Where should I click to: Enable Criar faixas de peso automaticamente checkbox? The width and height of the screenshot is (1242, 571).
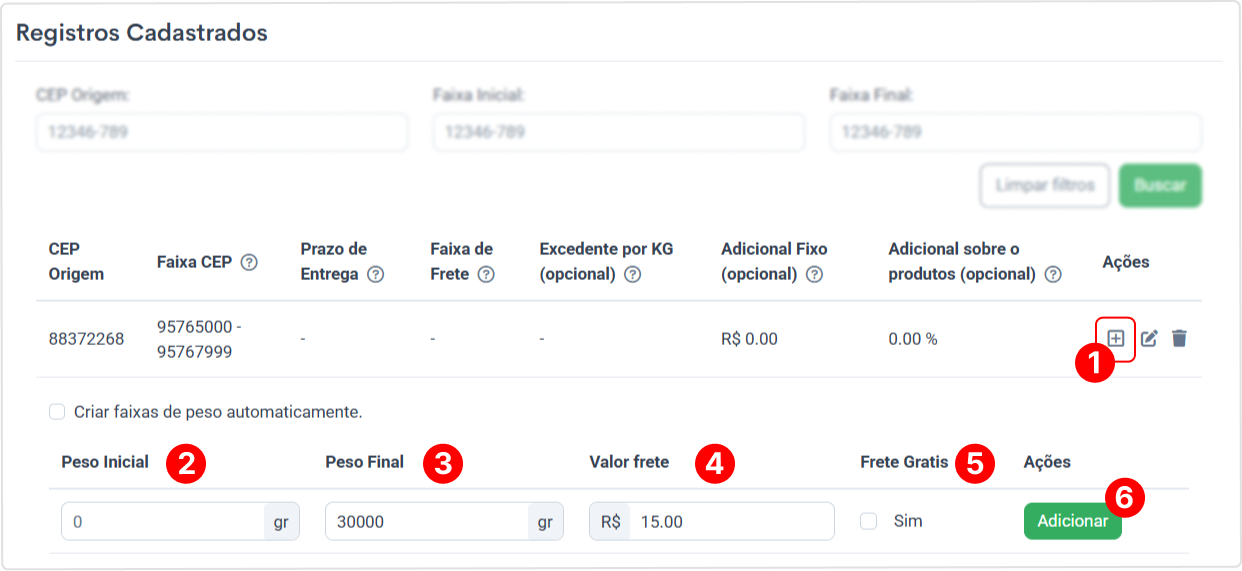57,411
